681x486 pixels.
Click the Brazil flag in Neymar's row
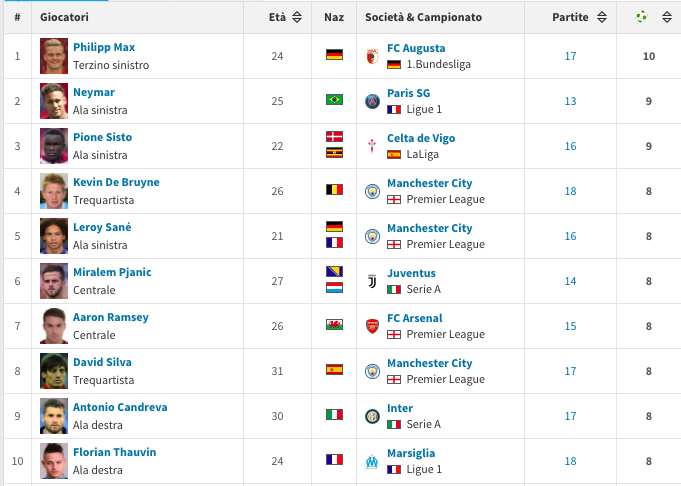(334, 99)
